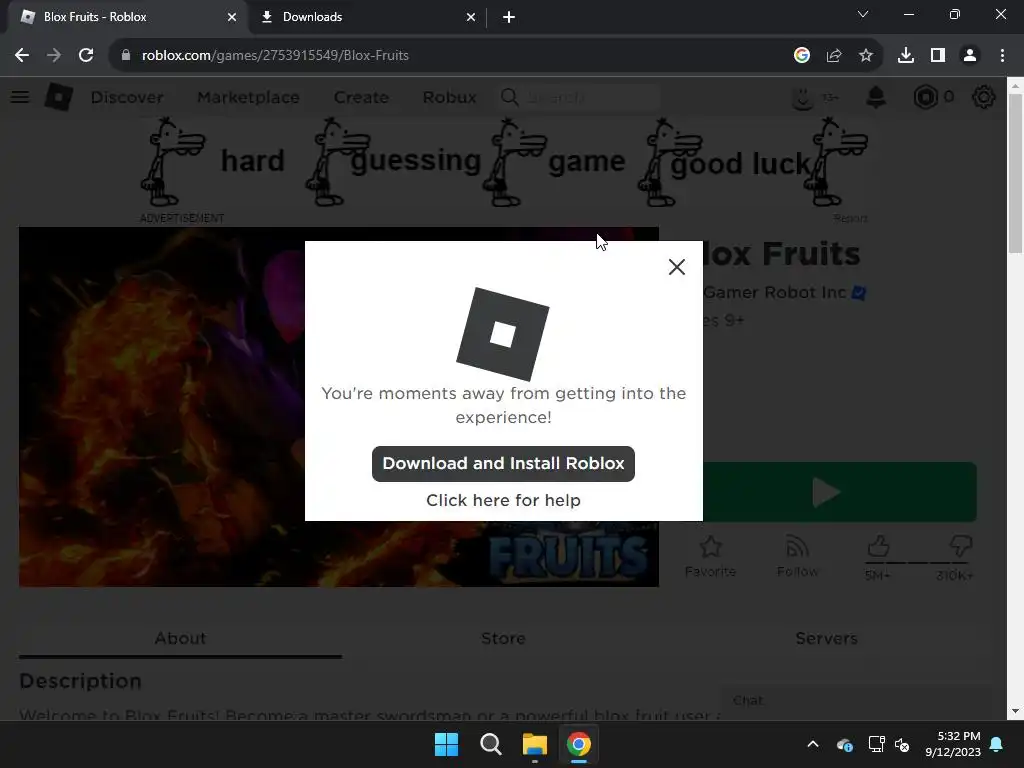Image resolution: width=1024 pixels, height=768 pixels.
Task: Open the Windows notification bell
Action: [x=997, y=744]
